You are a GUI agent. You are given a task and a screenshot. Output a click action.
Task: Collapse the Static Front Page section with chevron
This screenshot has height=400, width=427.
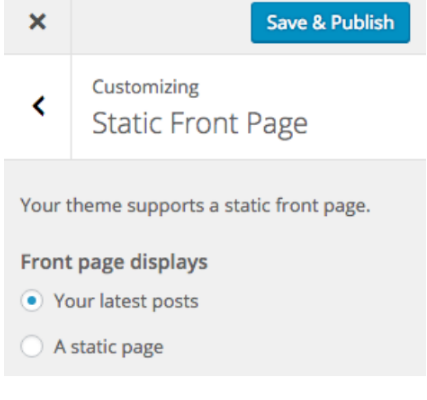point(39,106)
